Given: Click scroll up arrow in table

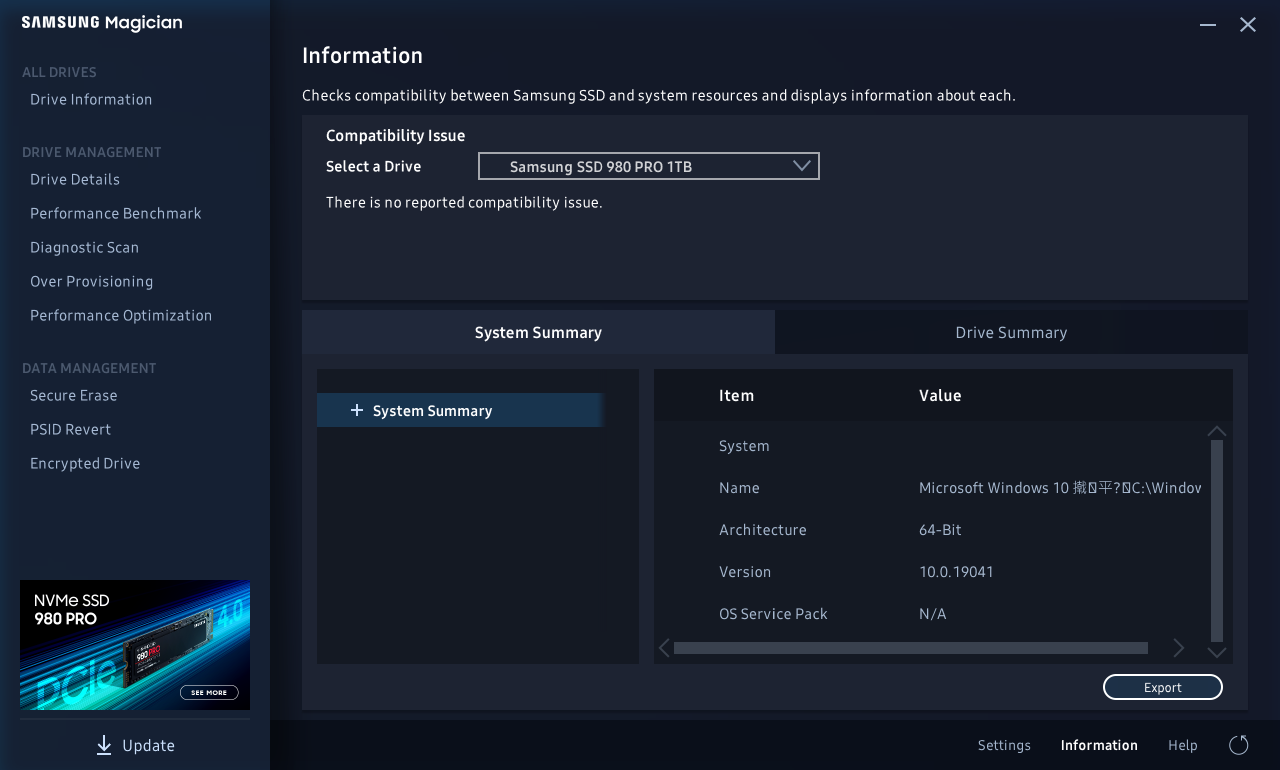Looking at the screenshot, I should pyautogui.click(x=1216, y=431).
